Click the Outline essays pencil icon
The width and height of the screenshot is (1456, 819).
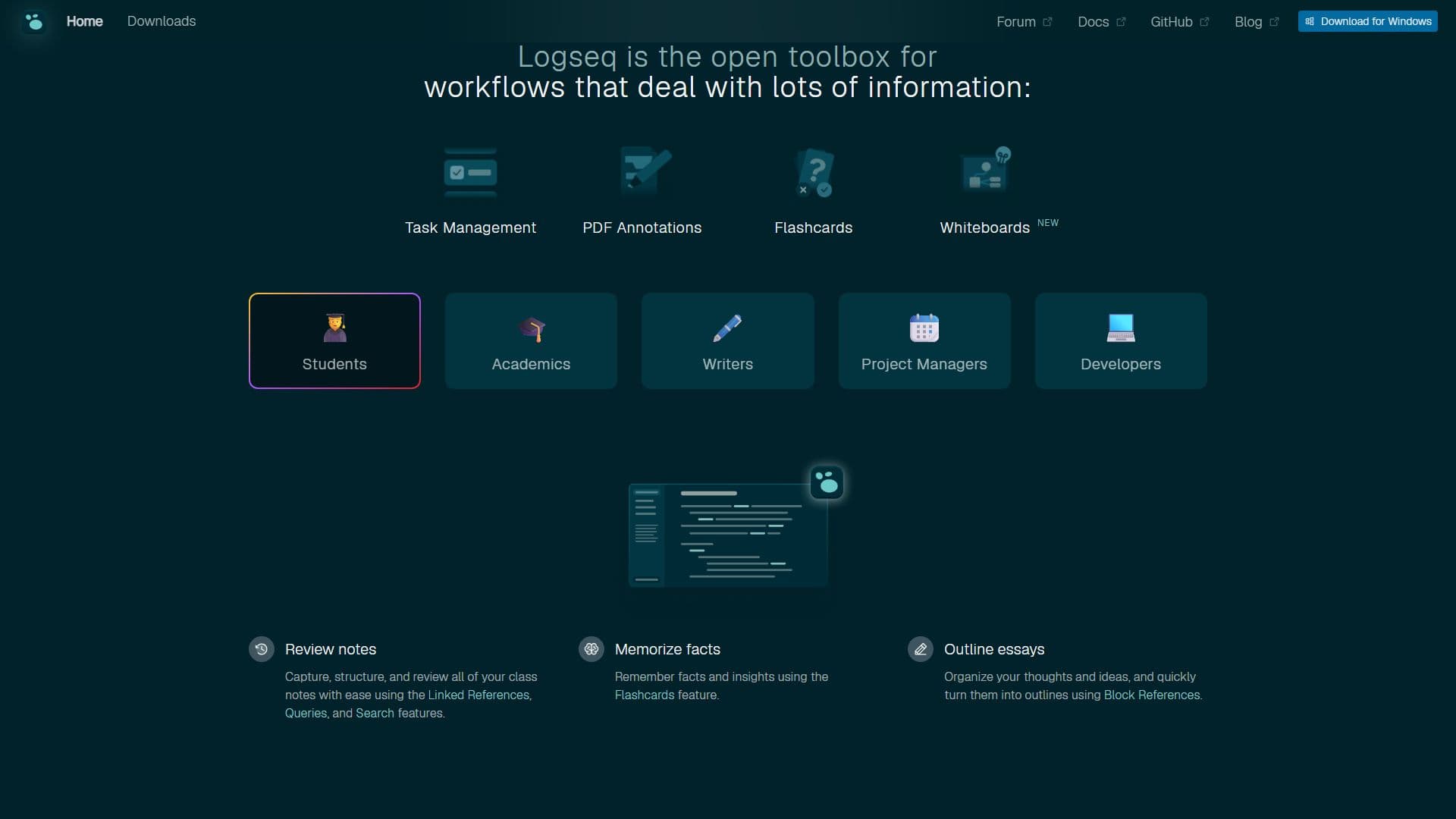pos(921,649)
